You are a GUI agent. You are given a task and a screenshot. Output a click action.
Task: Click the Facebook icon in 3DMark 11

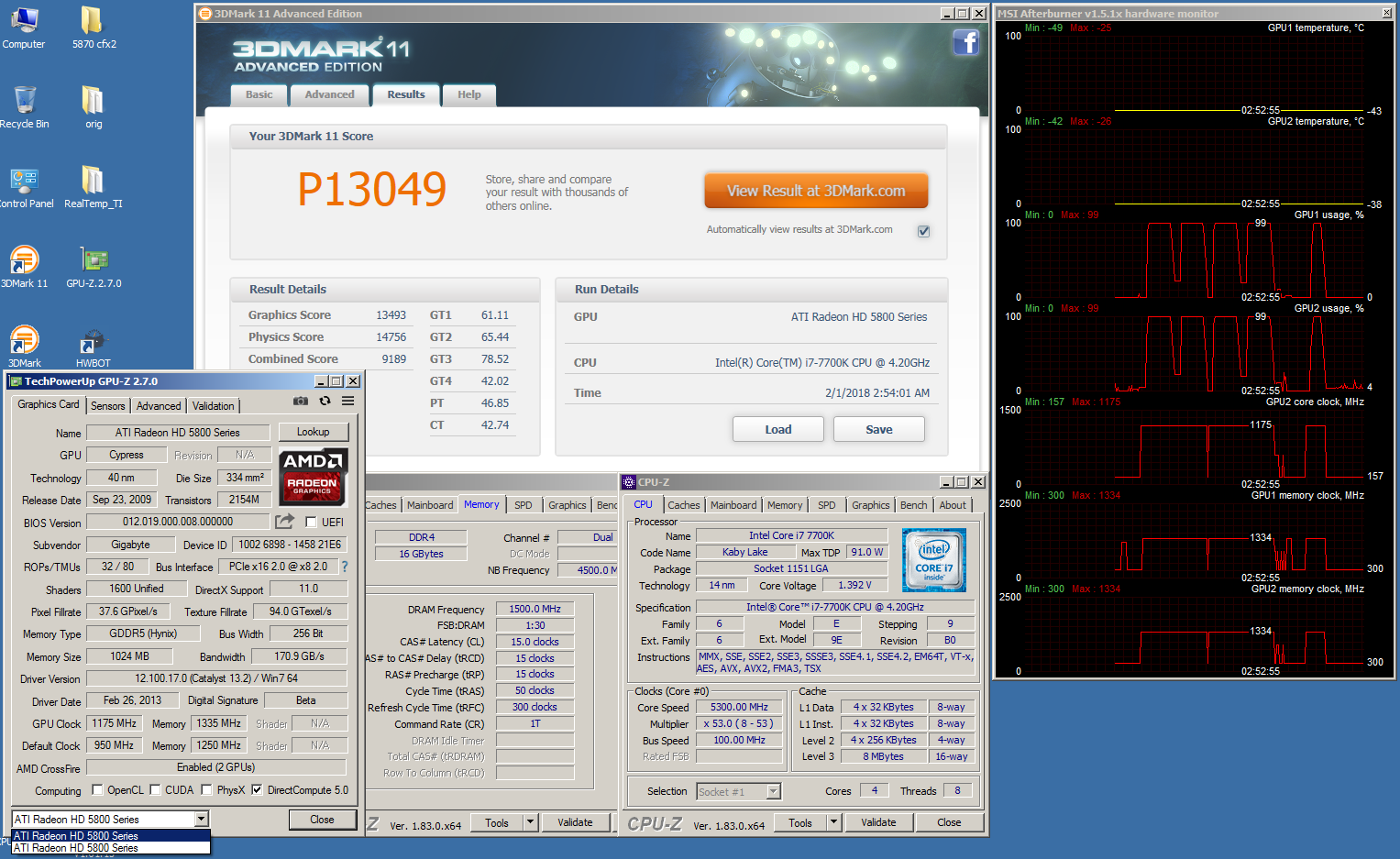[x=966, y=42]
